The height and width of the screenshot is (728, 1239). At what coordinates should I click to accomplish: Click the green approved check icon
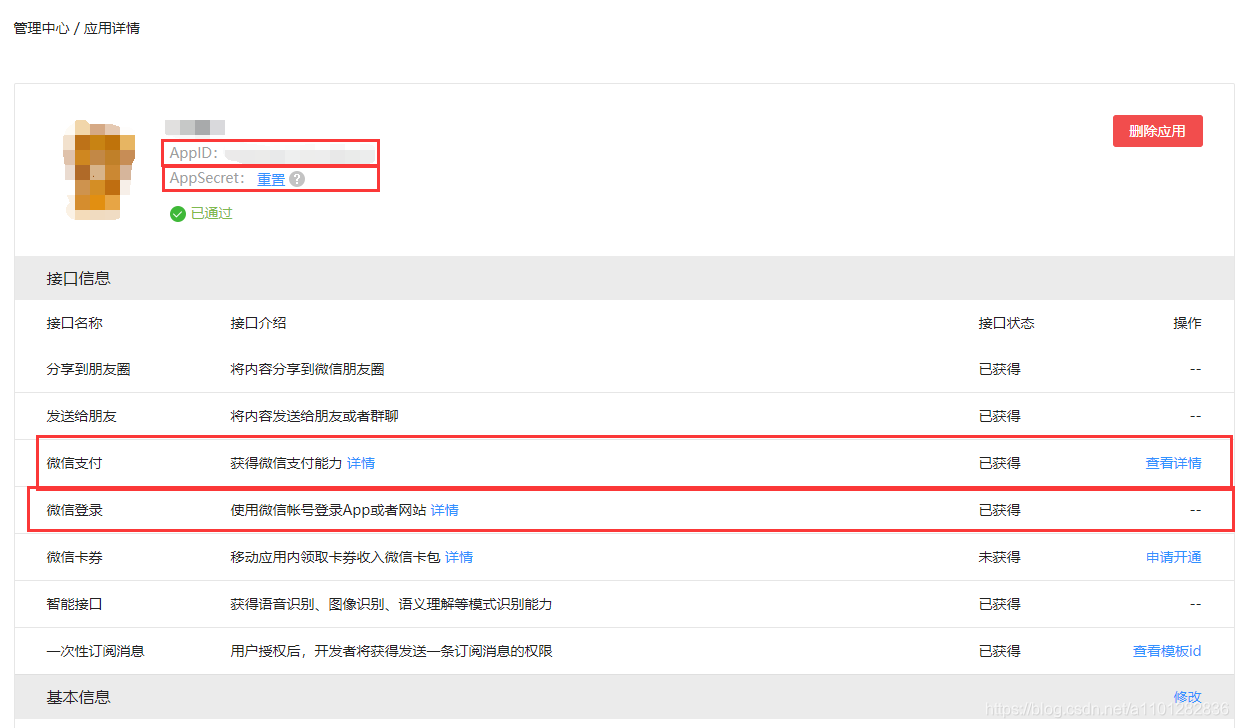[178, 213]
